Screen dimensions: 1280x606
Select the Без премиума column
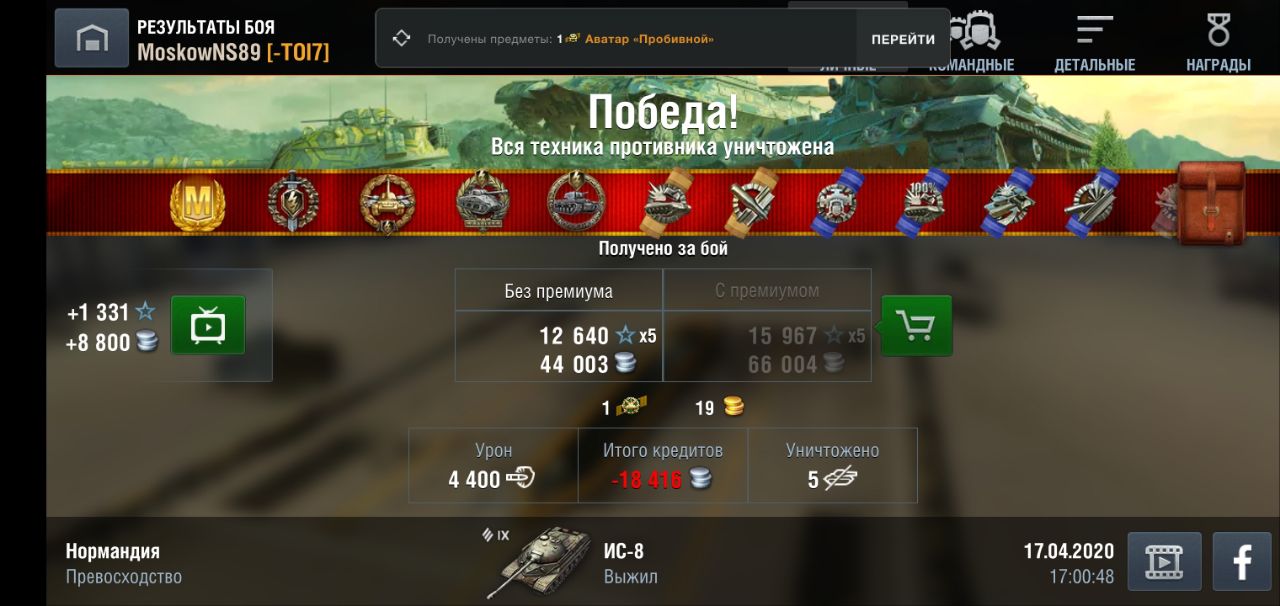(559, 325)
